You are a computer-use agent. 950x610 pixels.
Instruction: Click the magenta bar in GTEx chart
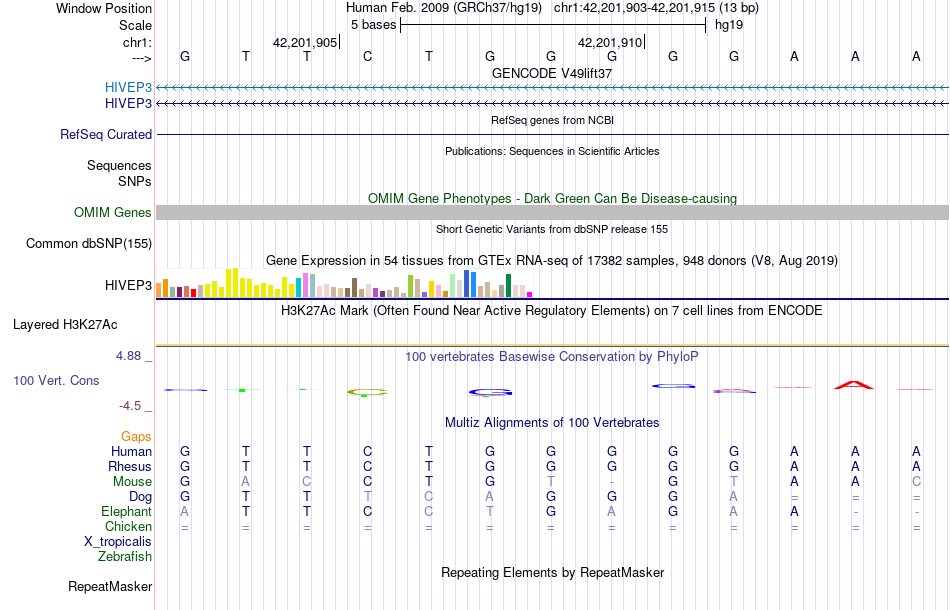tap(530, 294)
